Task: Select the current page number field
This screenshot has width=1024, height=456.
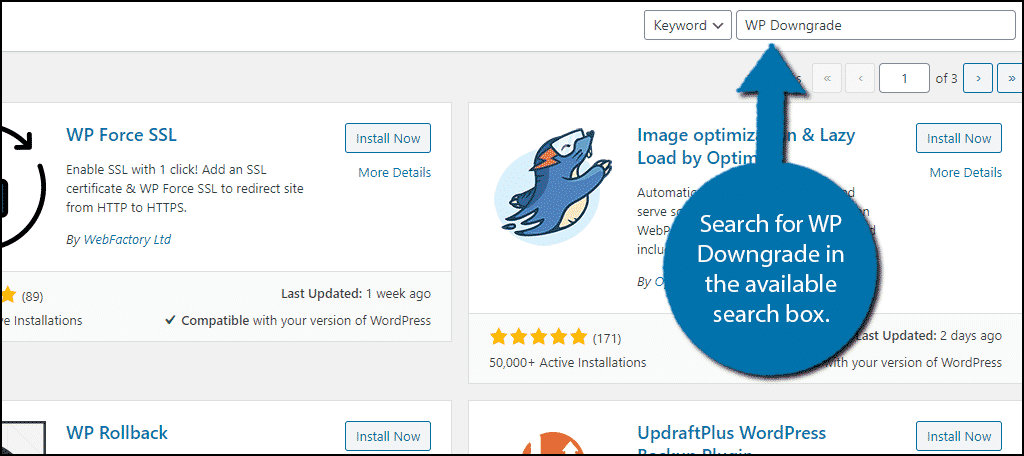Action: (x=904, y=78)
